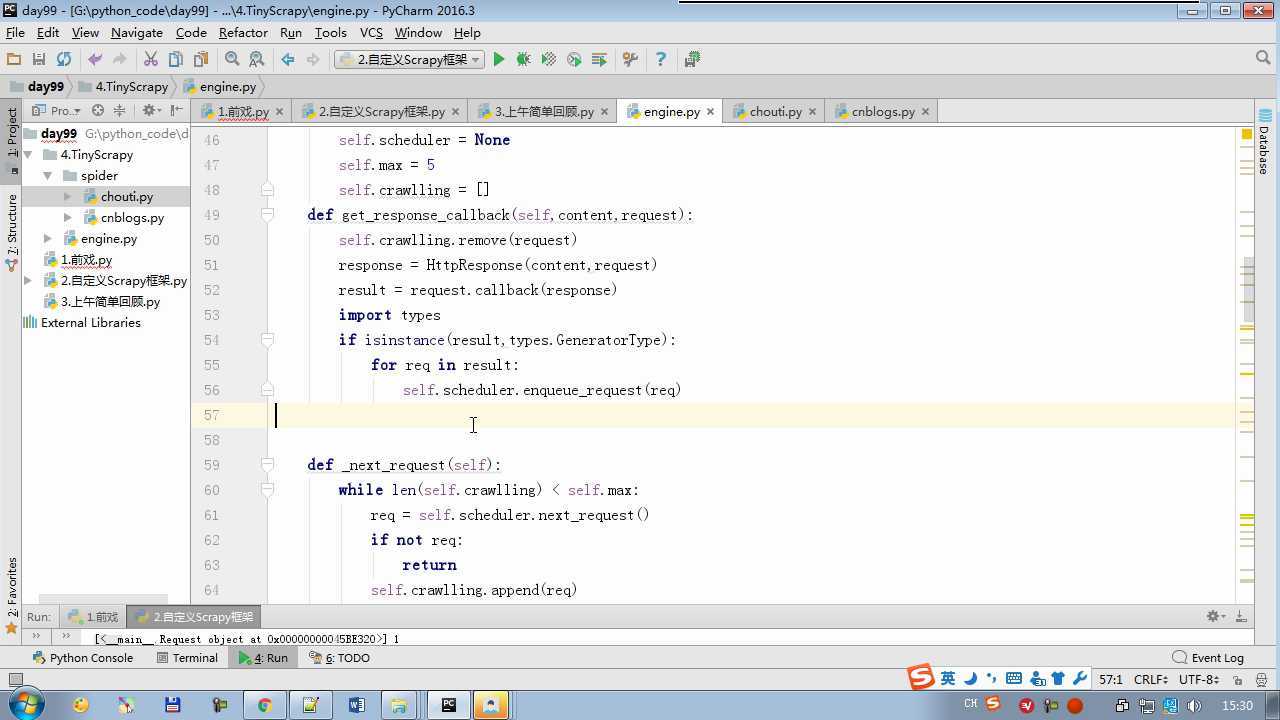
Task: Click the Paste clipboard icon
Action: [x=201, y=60]
